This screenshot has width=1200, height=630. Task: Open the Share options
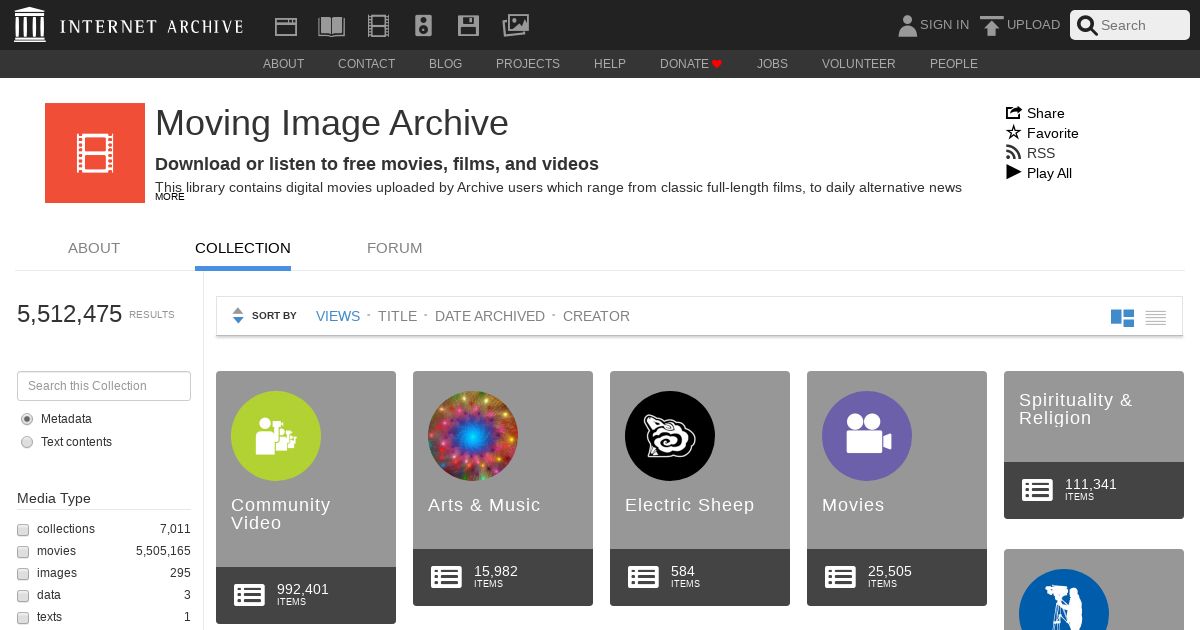pyautogui.click(x=1035, y=113)
